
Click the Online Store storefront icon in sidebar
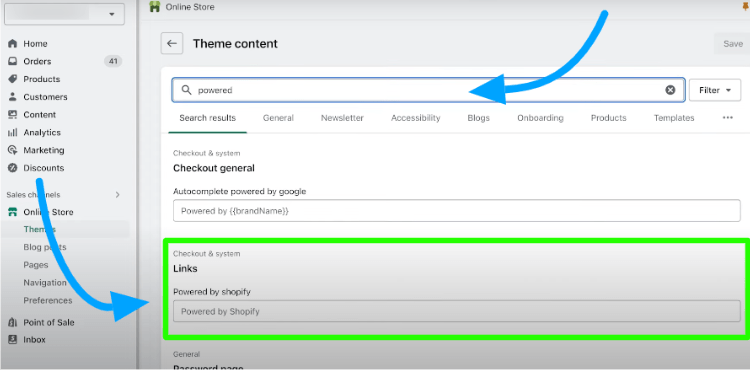tap(13, 212)
